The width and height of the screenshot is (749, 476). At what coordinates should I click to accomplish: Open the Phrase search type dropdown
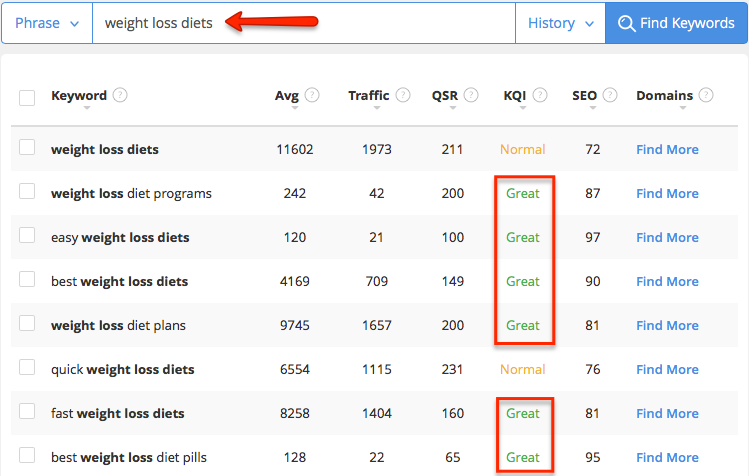pos(47,23)
